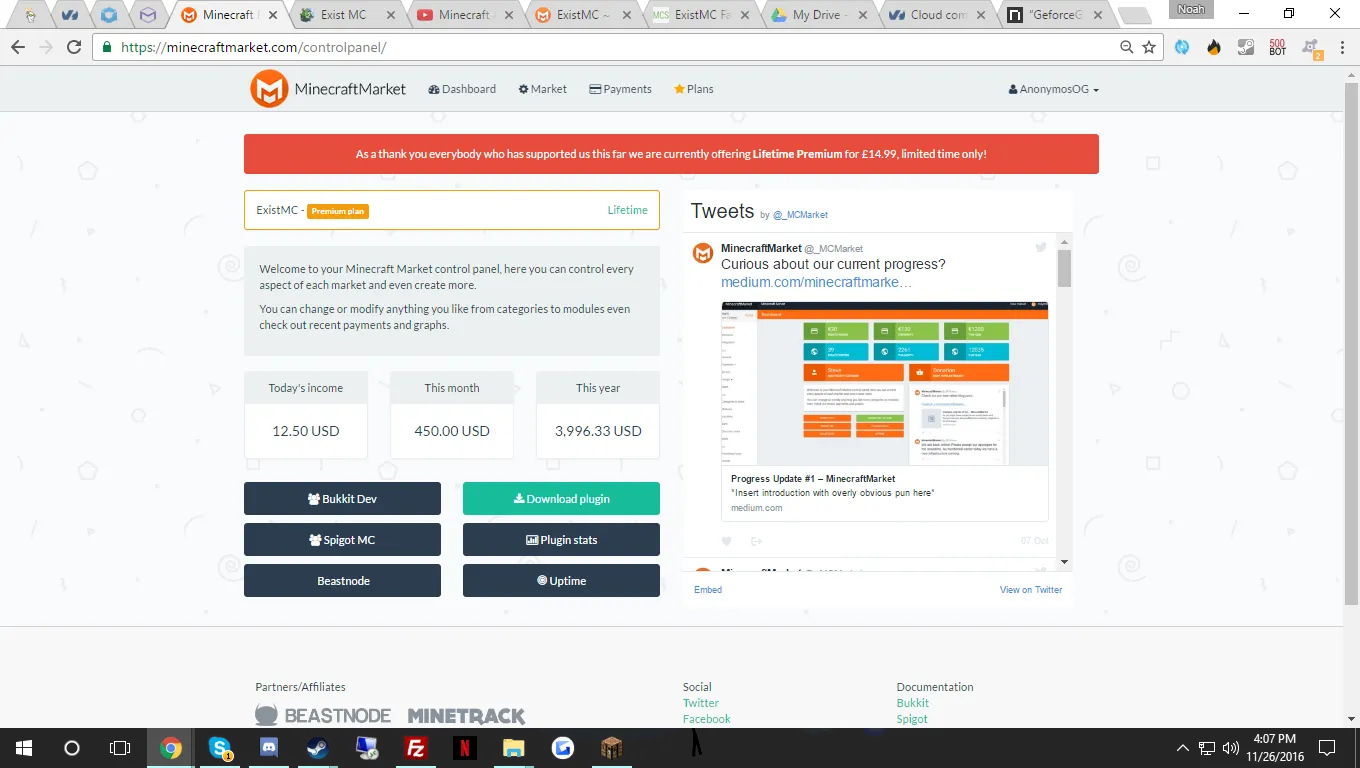Open the zoom magnifier icon in address bar
The image size is (1360, 768).
click(1127, 47)
